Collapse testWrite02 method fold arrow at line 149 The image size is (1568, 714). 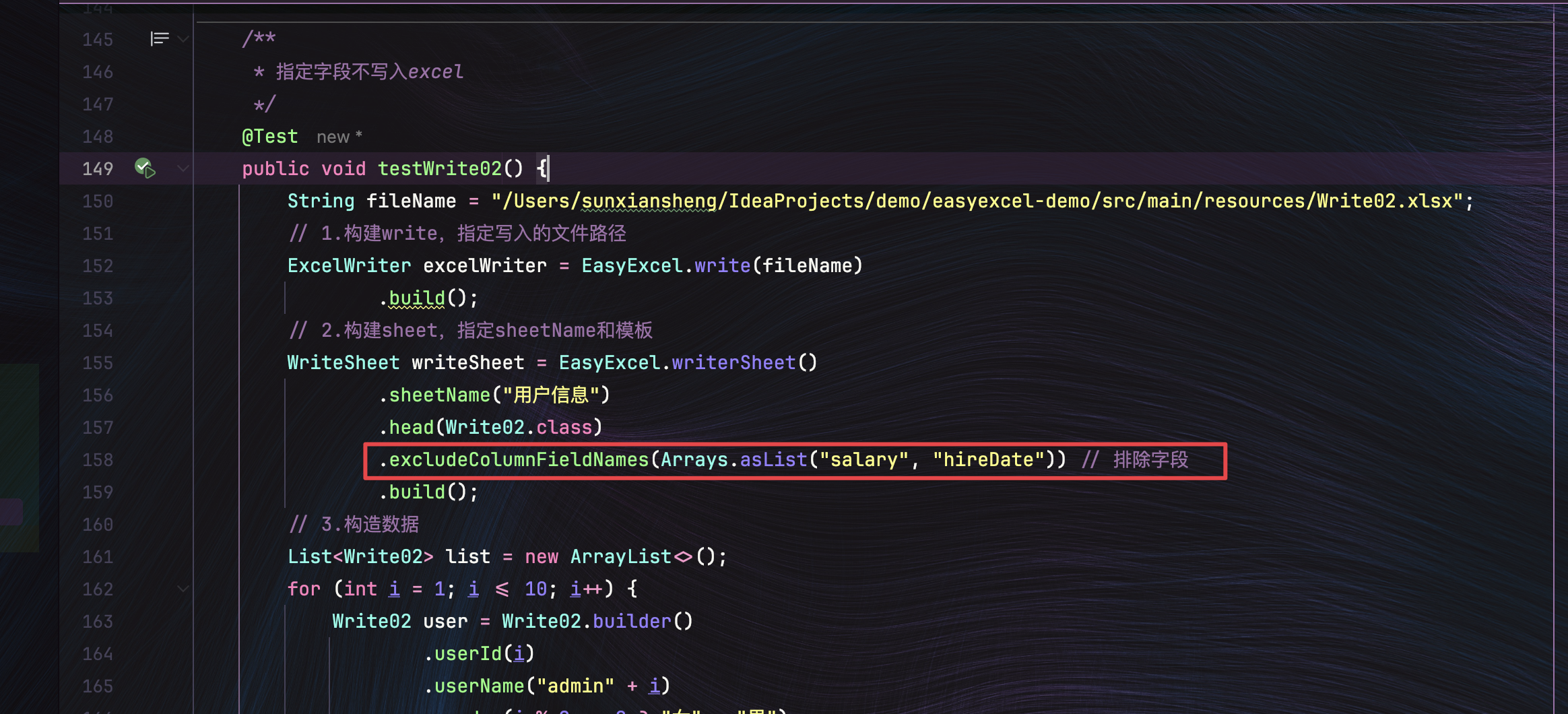pos(183,168)
